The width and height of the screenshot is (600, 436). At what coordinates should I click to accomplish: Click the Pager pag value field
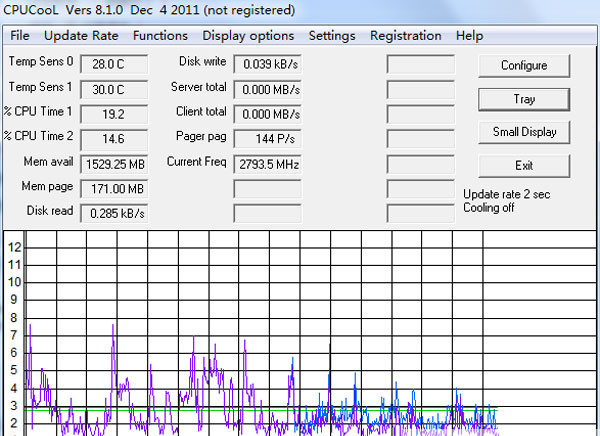tap(267, 139)
